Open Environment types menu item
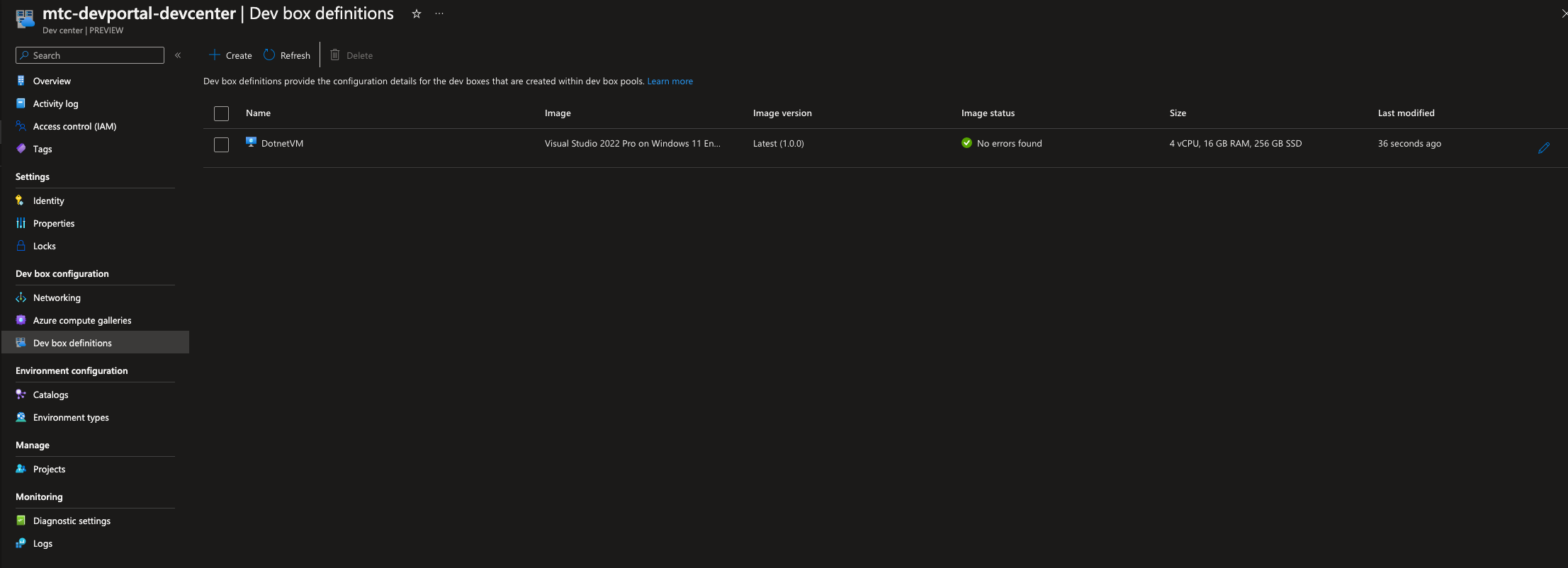Viewport: 1568px width, 568px height. tap(71, 417)
